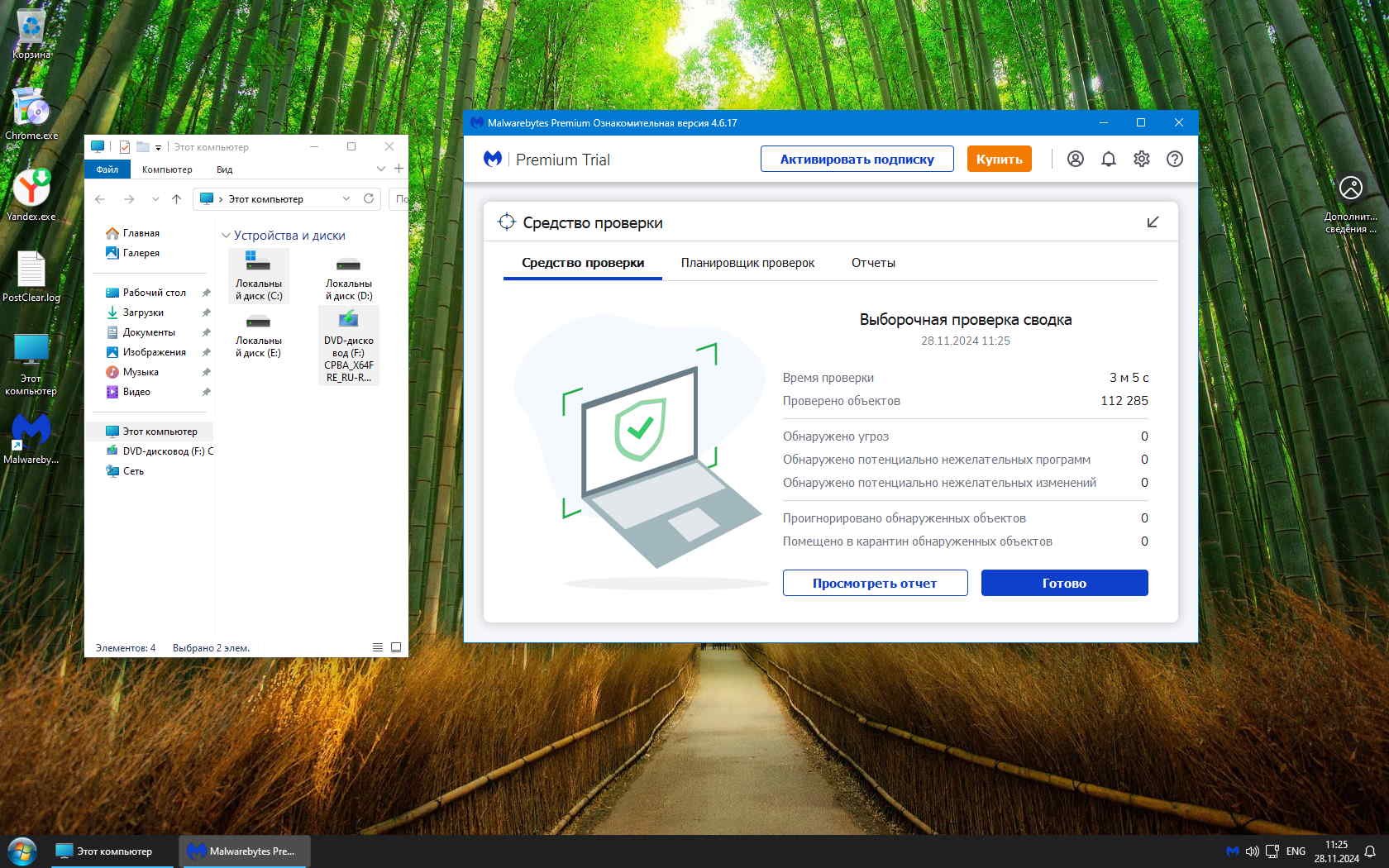Collapse the scanner panel with arrow icon
Viewport: 1389px width, 868px height.
click(1153, 222)
